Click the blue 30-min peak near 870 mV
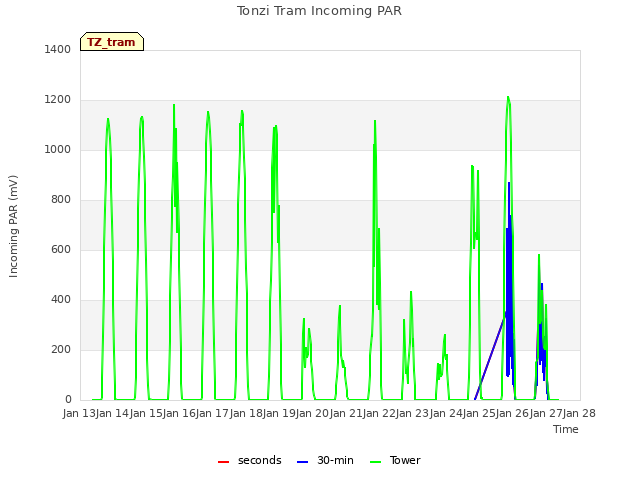Viewport: 640px width, 480px height. (509, 183)
